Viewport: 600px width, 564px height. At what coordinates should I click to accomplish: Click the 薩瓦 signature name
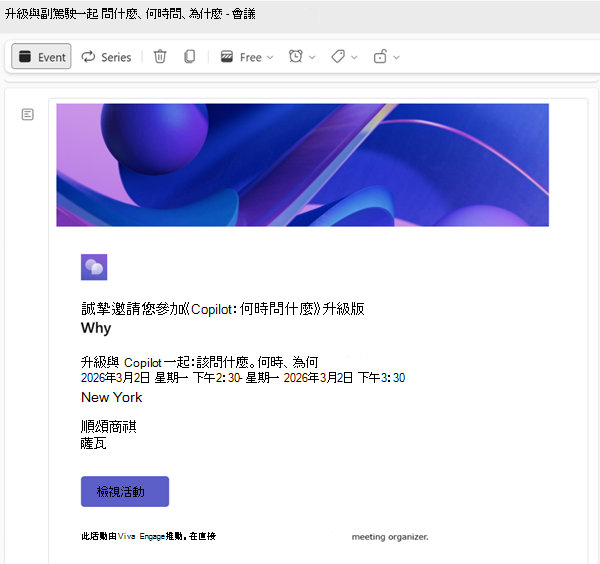tap(93, 443)
